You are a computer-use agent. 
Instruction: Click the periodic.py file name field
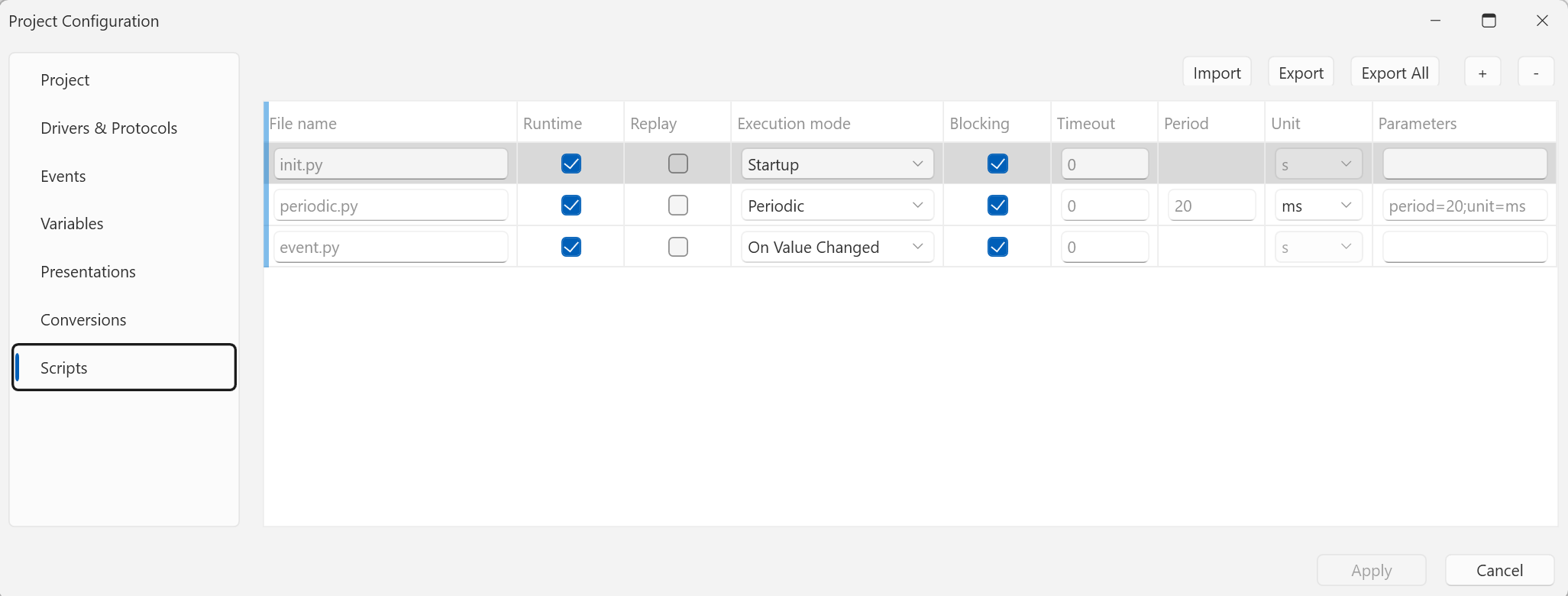click(x=391, y=206)
